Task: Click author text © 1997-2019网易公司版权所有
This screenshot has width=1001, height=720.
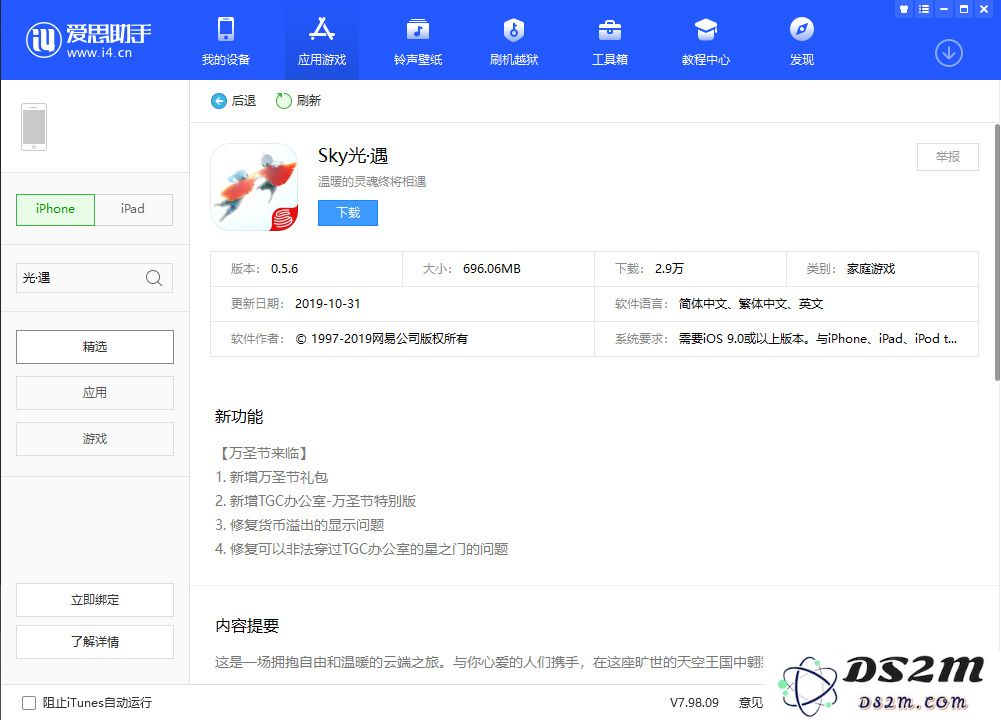Action: tap(382, 339)
